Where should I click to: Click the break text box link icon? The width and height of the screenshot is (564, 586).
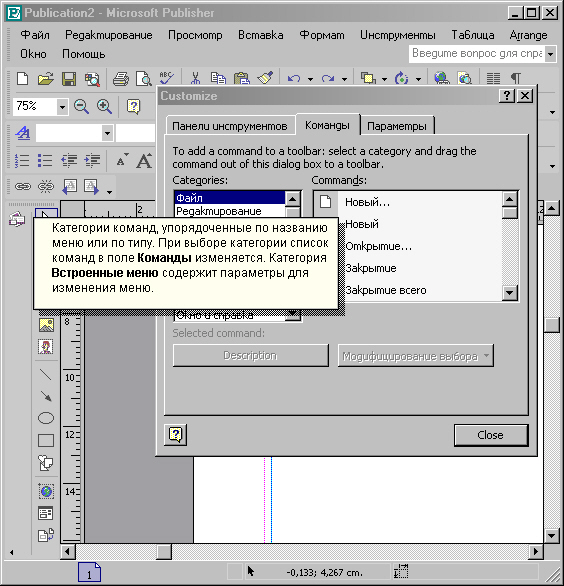pyautogui.click(x=46, y=186)
